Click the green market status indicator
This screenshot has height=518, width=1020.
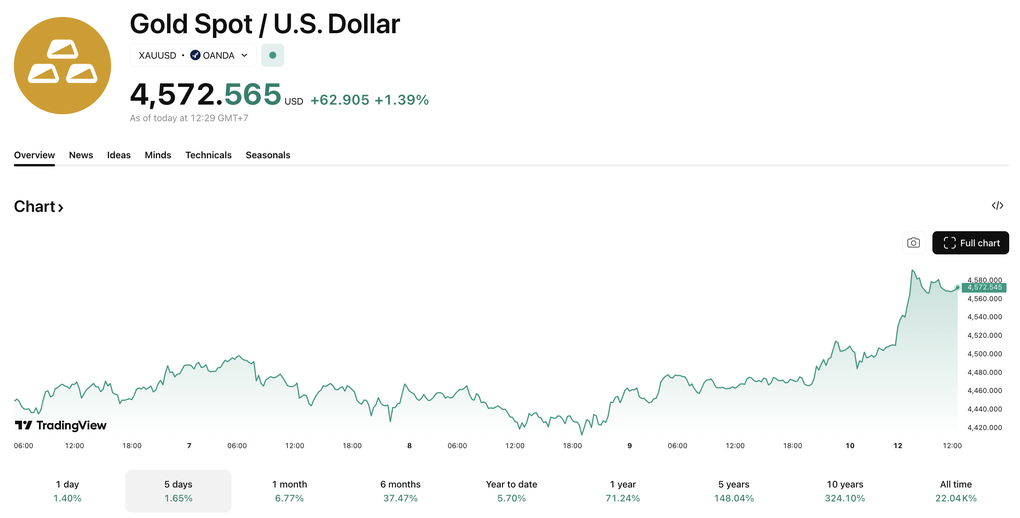(x=273, y=55)
